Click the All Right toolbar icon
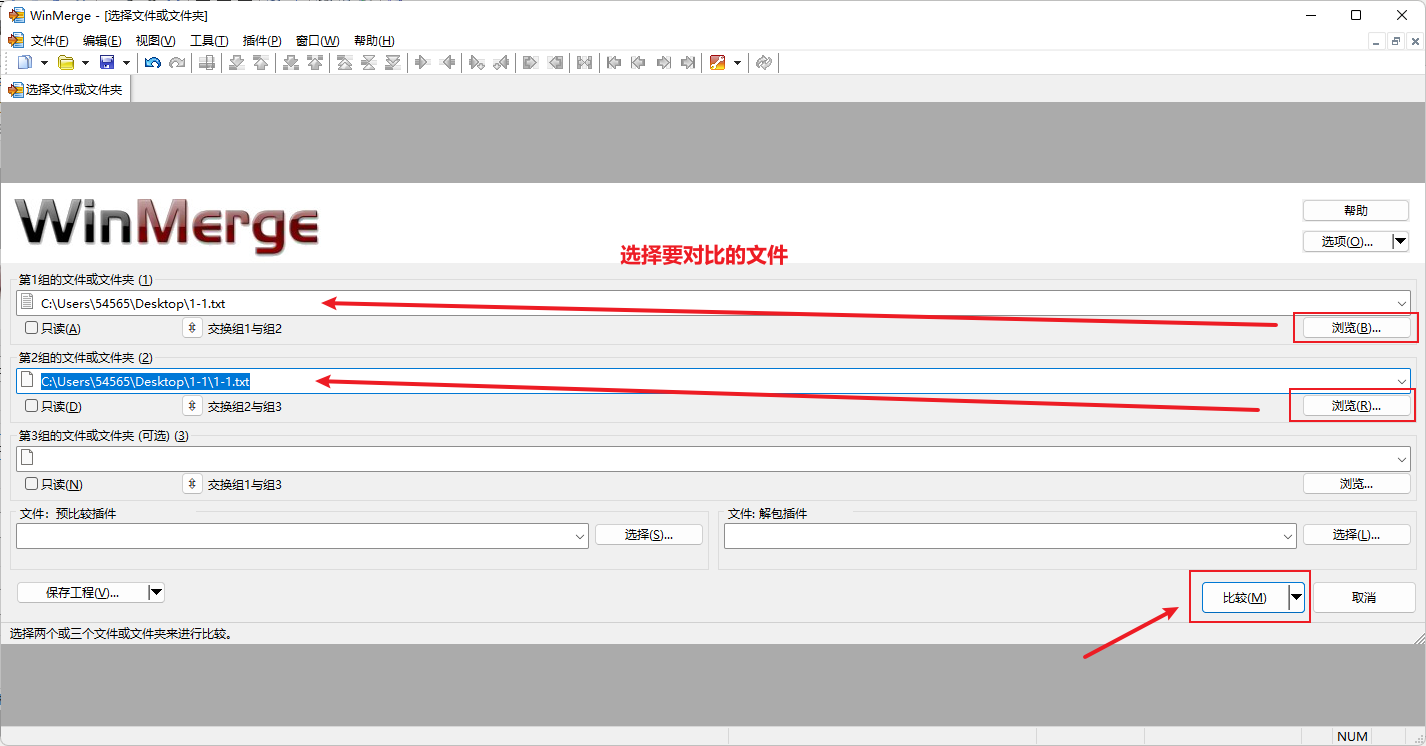This screenshot has width=1426, height=746. click(530, 62)
